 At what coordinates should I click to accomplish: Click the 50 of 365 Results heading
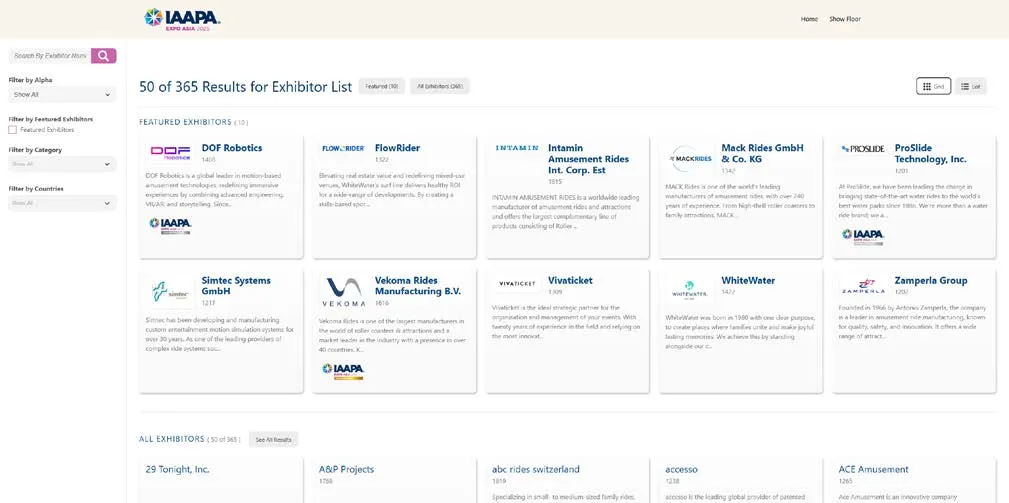(246, 87)
